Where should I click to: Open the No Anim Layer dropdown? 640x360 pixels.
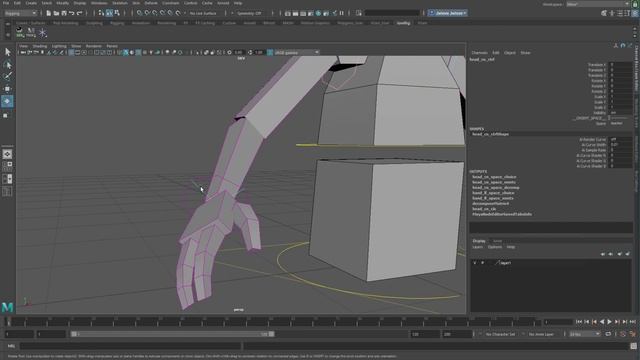click(541, 334)
